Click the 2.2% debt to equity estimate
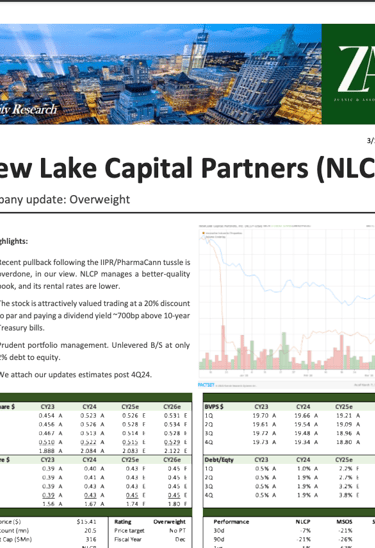The width and height of the screenshot is (375, 548). [345, 469]
